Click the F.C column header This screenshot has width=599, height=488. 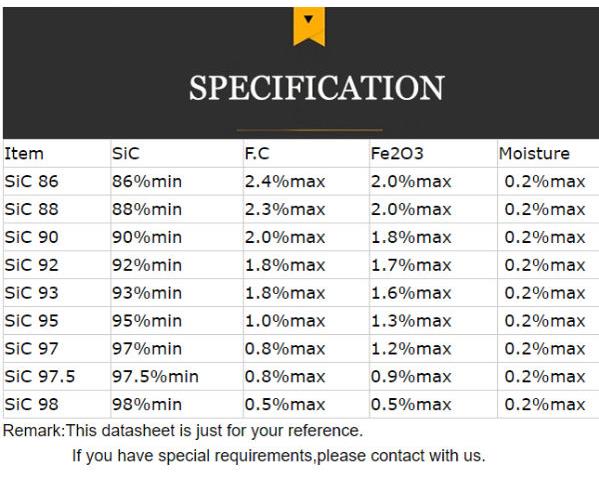[257, 154]
